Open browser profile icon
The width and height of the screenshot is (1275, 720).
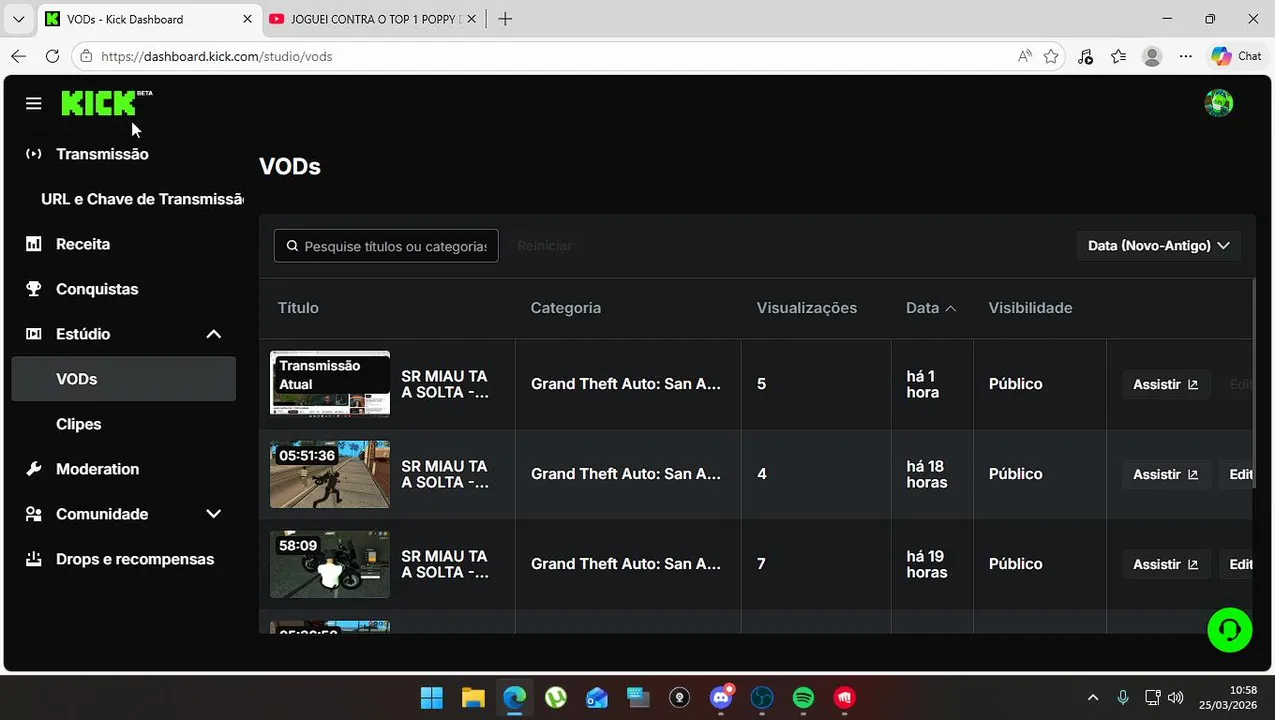point(1152,56)
